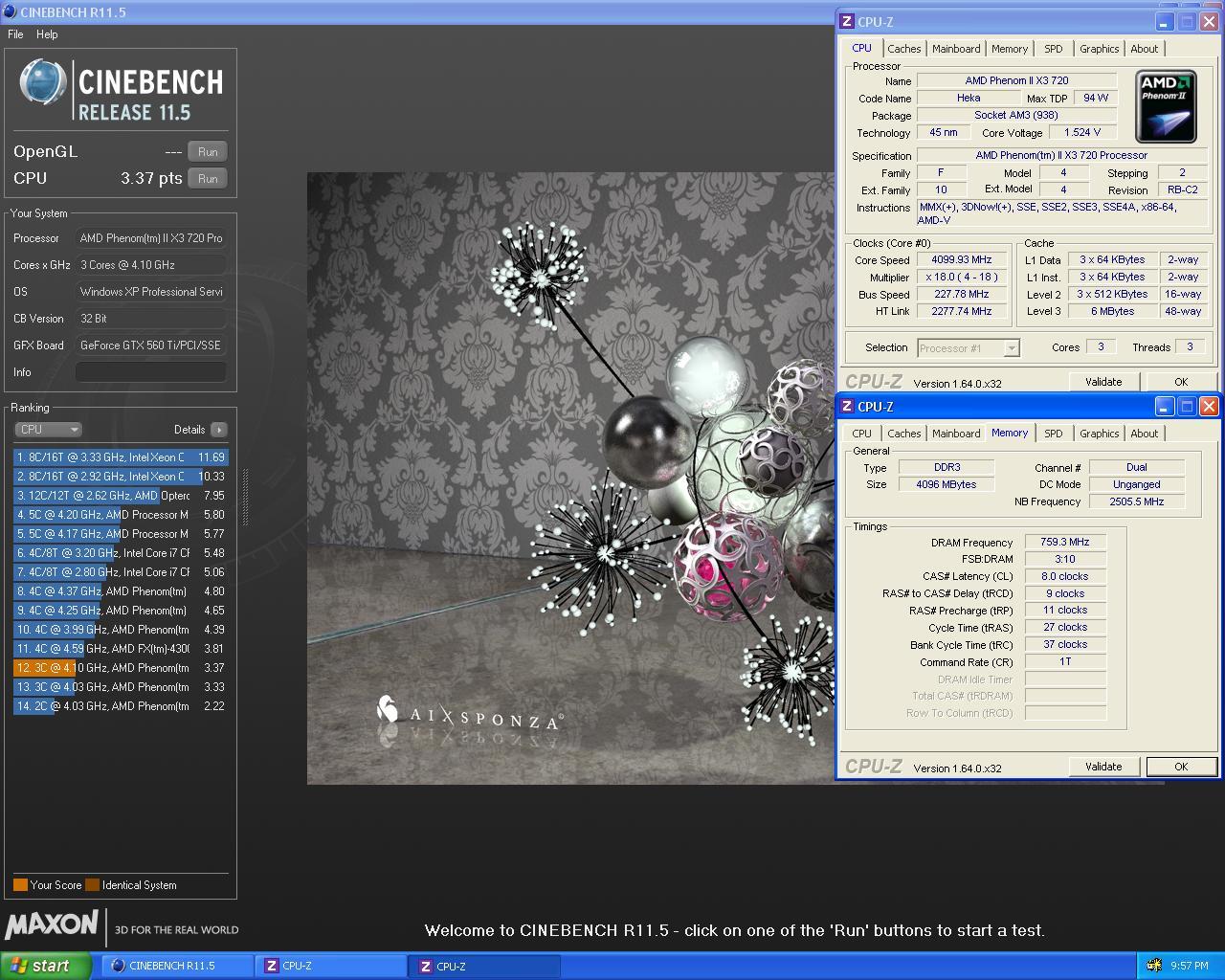Screen dimensions: 1225x980
Task: Switch to SPD tab in top CPU-Z window
Action: [1053, 49]
